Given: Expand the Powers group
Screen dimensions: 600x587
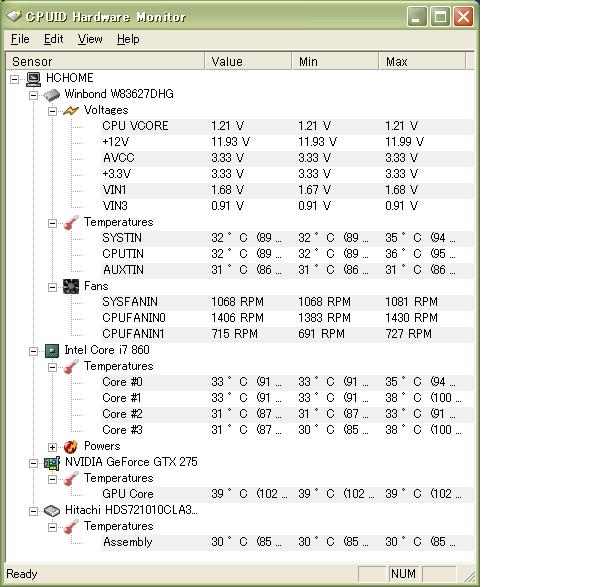Looking at the screenshot, I should [x=52, y=447].
